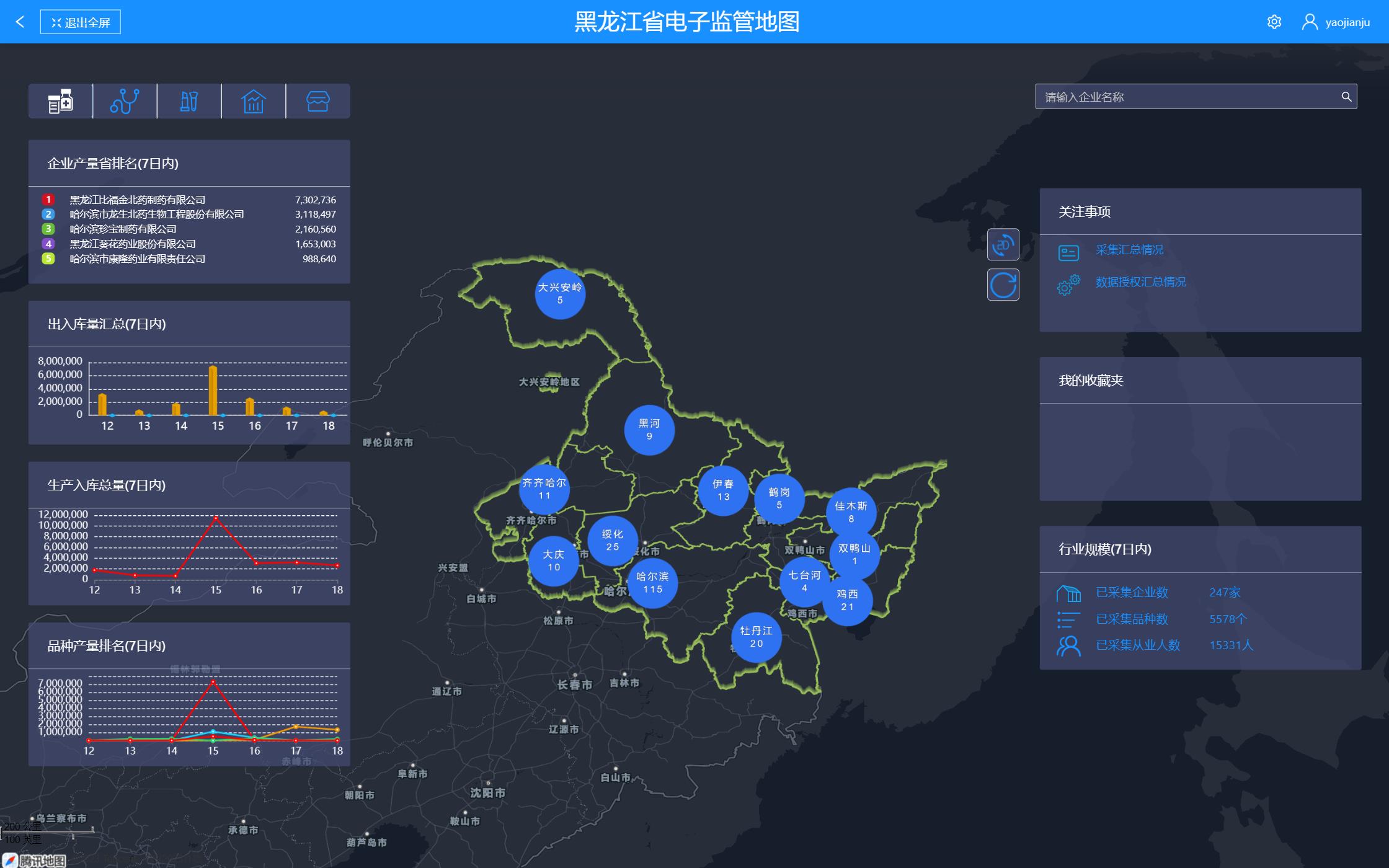Image resolution: width=1389 pixels, height=868 pixels.
Task: Click the 247家 enterprise count value
Action: tap(1225, 593)
